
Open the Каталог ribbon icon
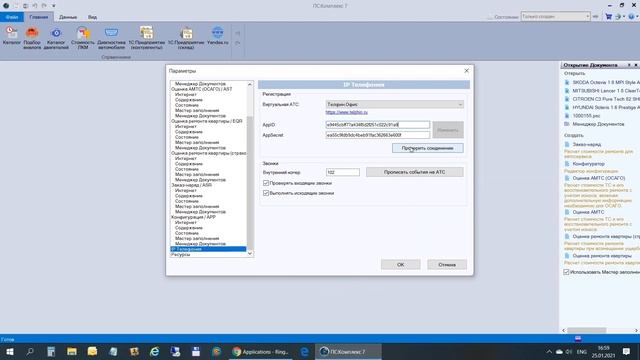point(11,36)
